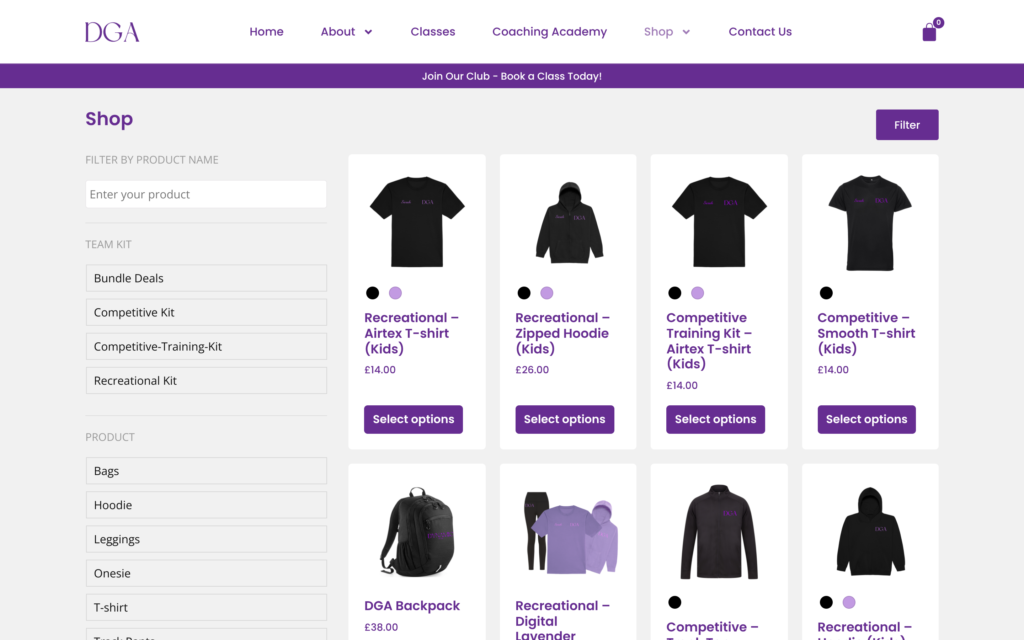Open the DGA Backpack product image
The image size is (1024, 640).
click(417, 531)
